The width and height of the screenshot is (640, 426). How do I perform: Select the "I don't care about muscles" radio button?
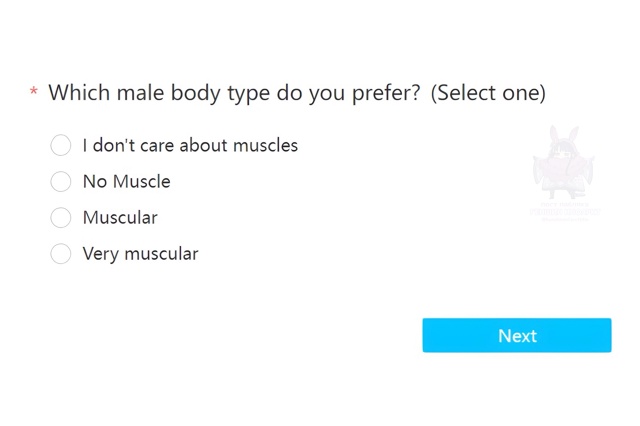[60, 145]
